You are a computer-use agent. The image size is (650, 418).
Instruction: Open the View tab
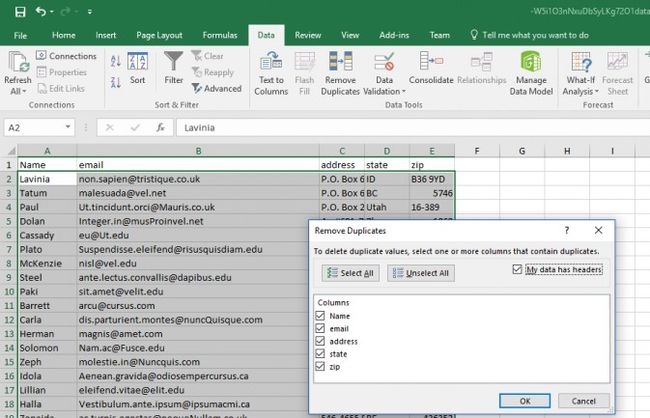click(350, 35)
